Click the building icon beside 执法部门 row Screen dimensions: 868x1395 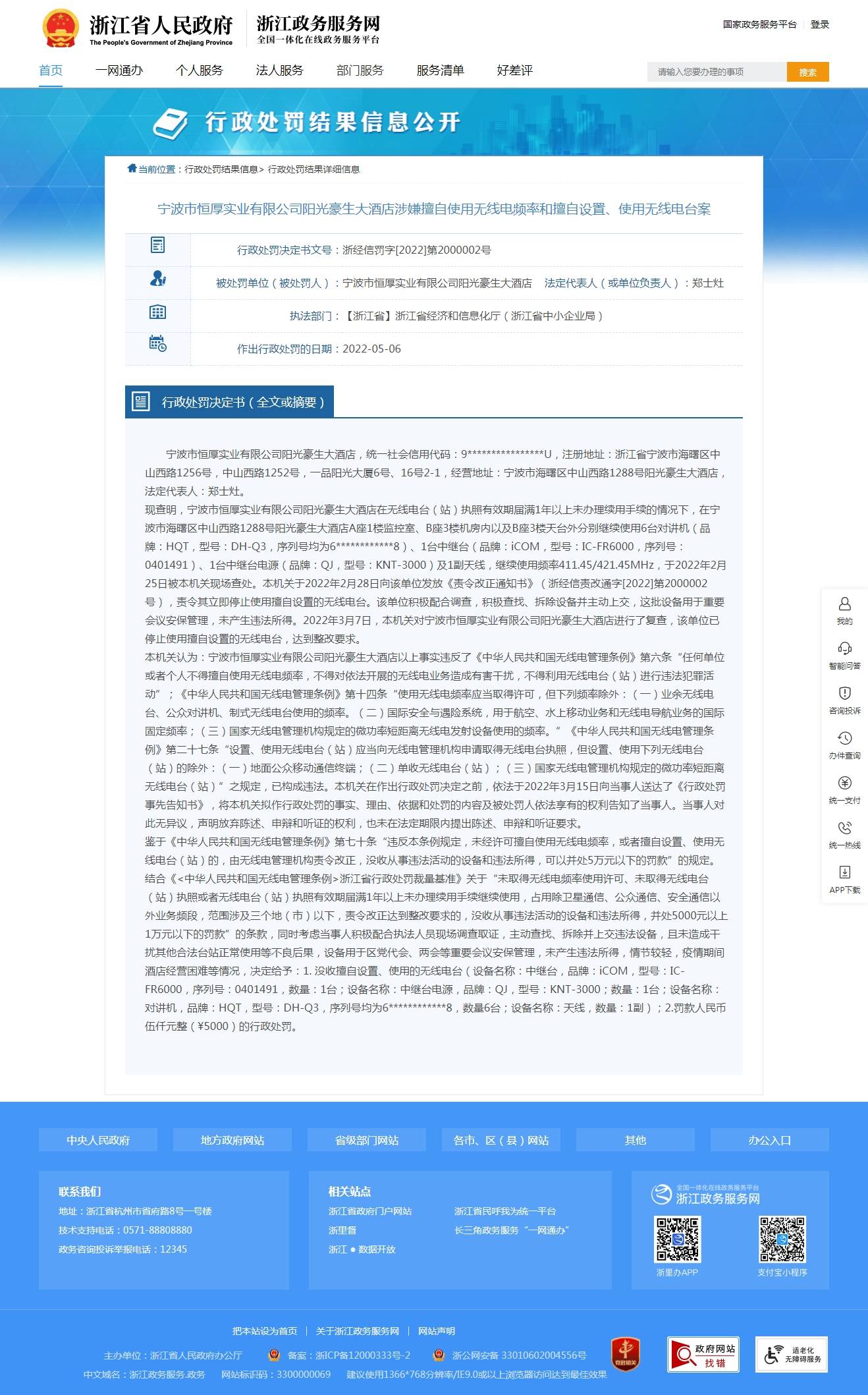tap(157, 312)
